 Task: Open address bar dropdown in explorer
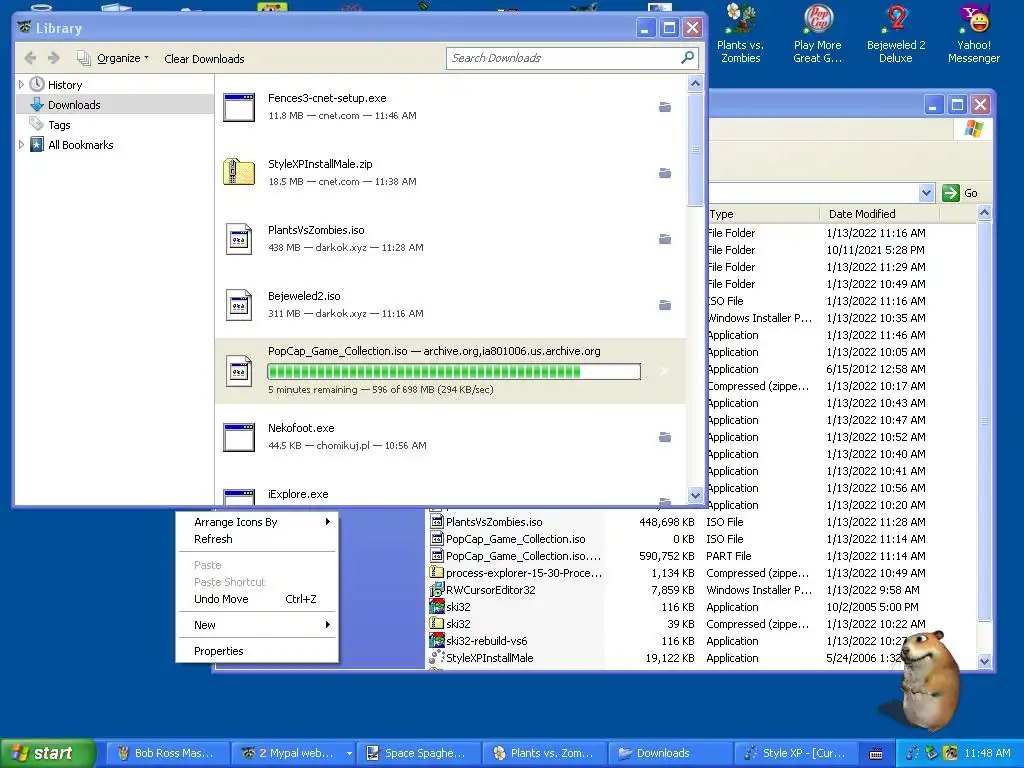[926, 193]
